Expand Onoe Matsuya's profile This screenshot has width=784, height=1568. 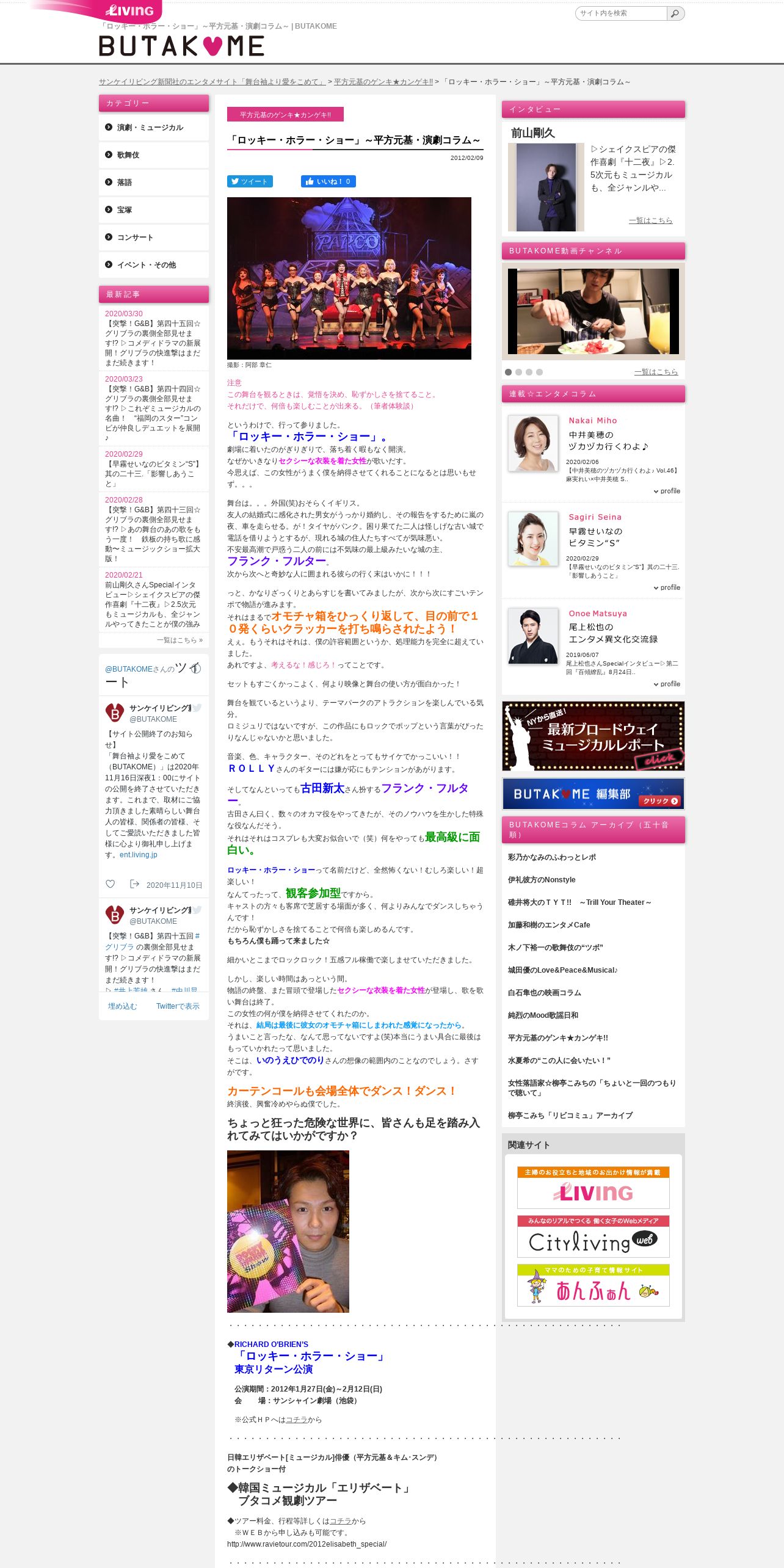667,684
